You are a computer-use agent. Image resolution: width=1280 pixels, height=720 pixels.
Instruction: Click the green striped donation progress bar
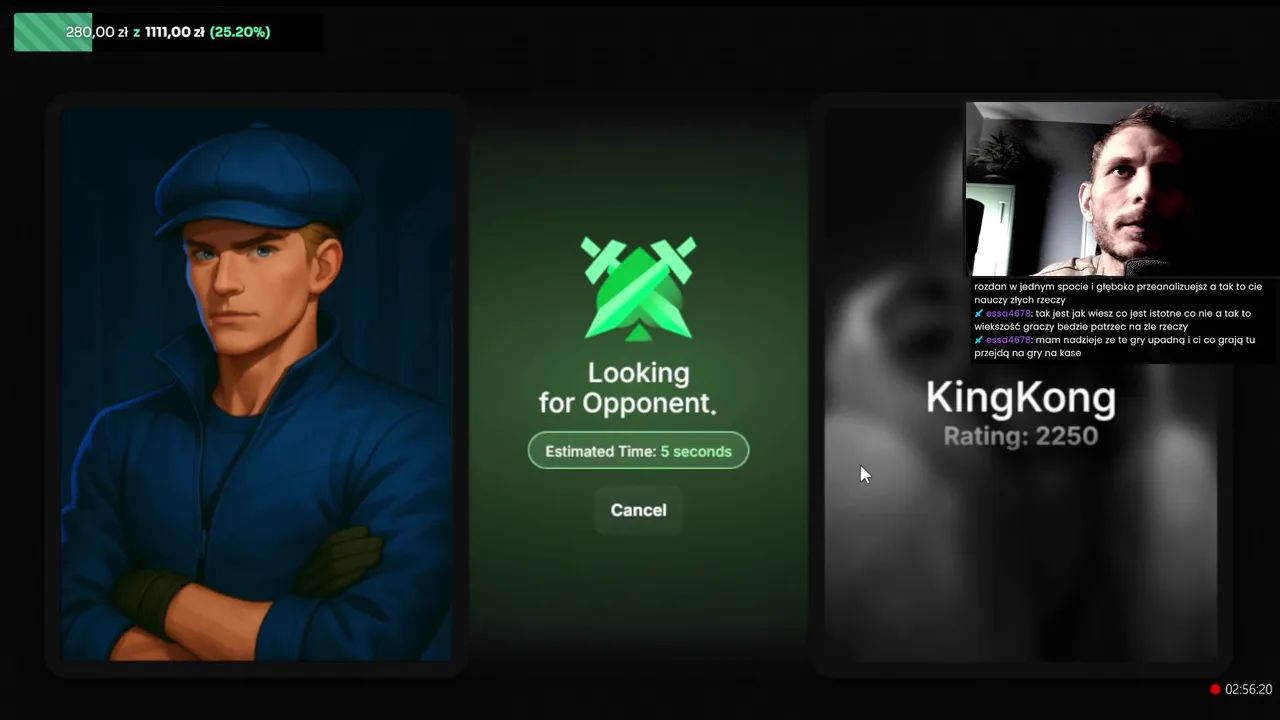[x=53, y=32]
